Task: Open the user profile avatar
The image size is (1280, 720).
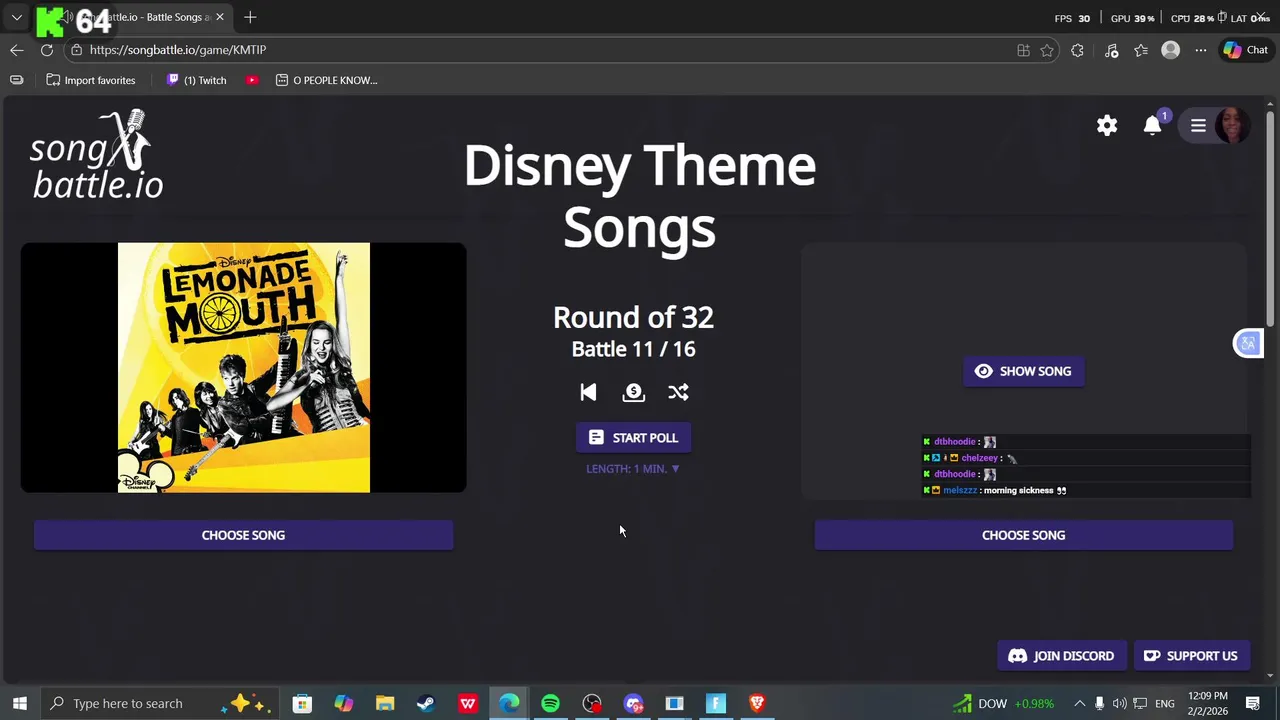Action: coord(1233,125)
